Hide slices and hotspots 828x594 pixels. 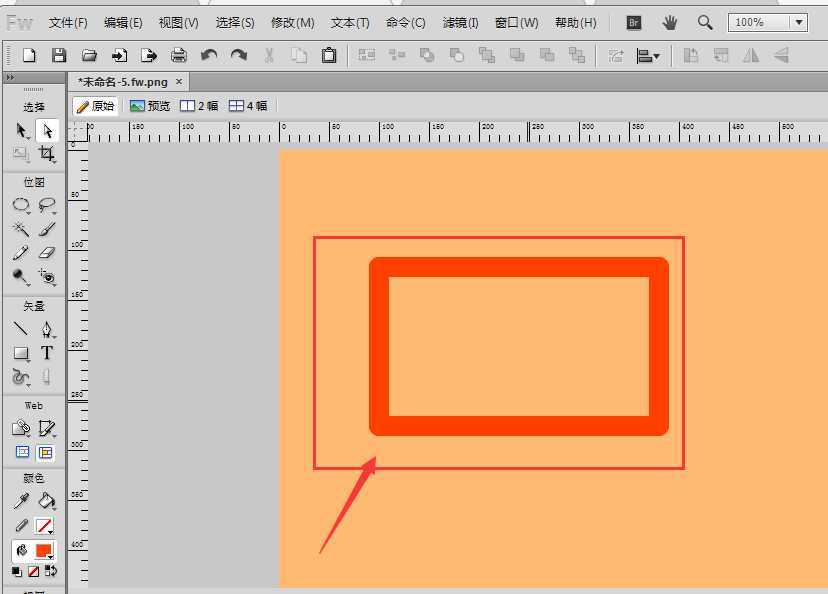(x=21, y=453)
